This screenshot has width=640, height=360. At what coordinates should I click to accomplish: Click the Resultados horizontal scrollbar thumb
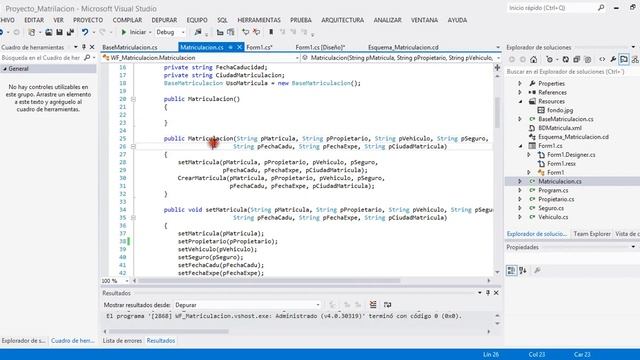coord(168,331)
